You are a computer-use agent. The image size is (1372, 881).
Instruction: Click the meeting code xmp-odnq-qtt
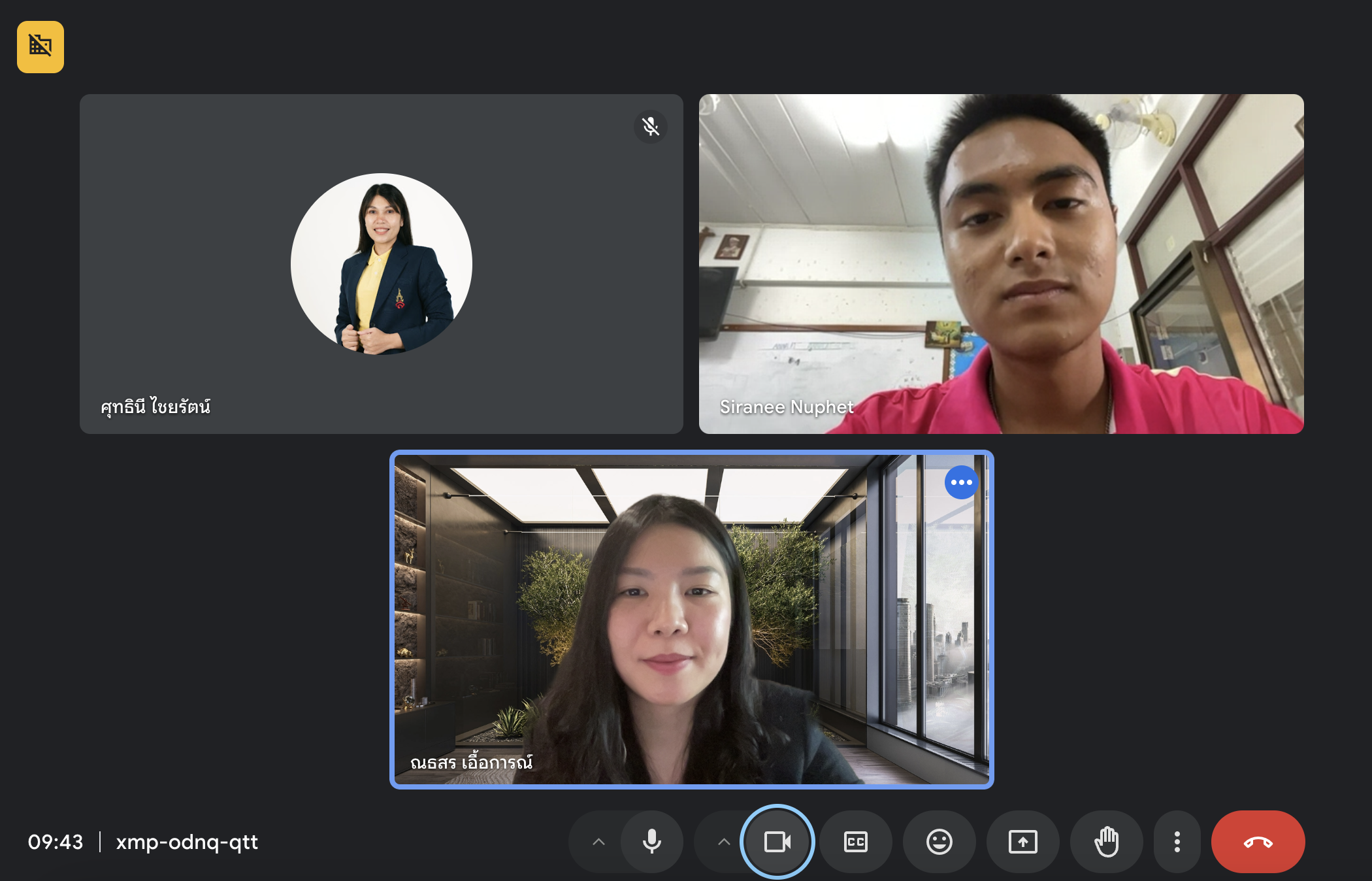click(x=187, y=842)
